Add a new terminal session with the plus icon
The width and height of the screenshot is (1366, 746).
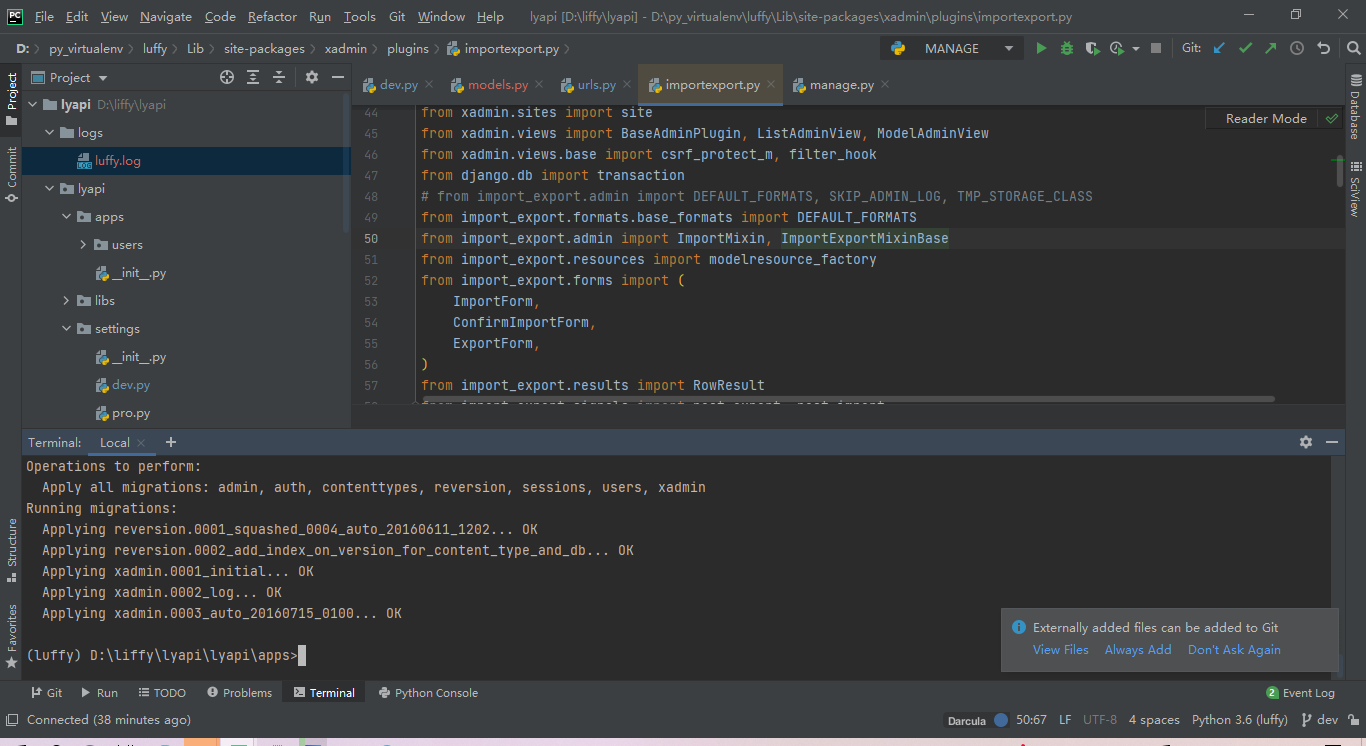[x=171, y=442]
